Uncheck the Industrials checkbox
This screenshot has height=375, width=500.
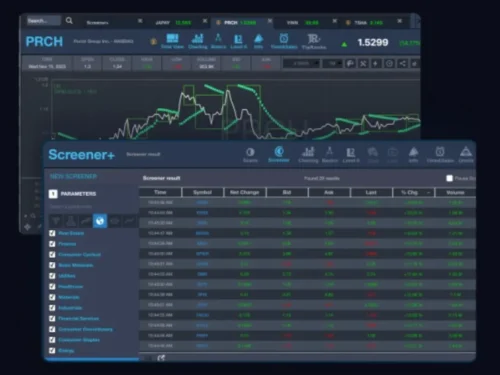(x=52, y=308)
